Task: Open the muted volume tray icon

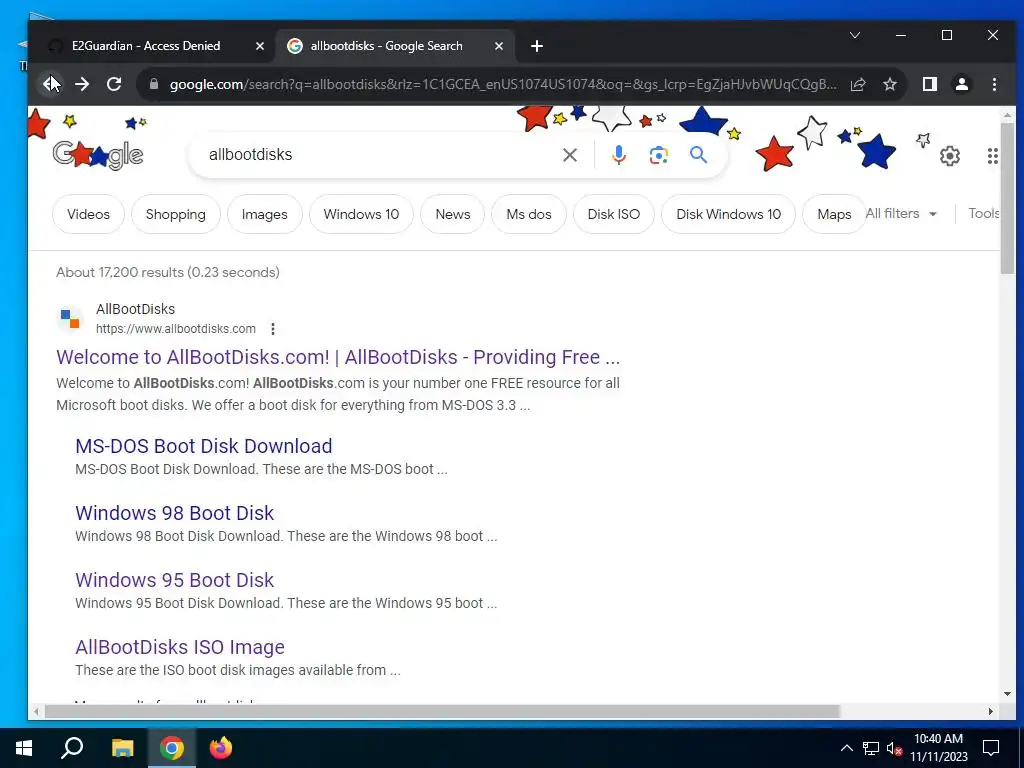Action: pos(894,748)
